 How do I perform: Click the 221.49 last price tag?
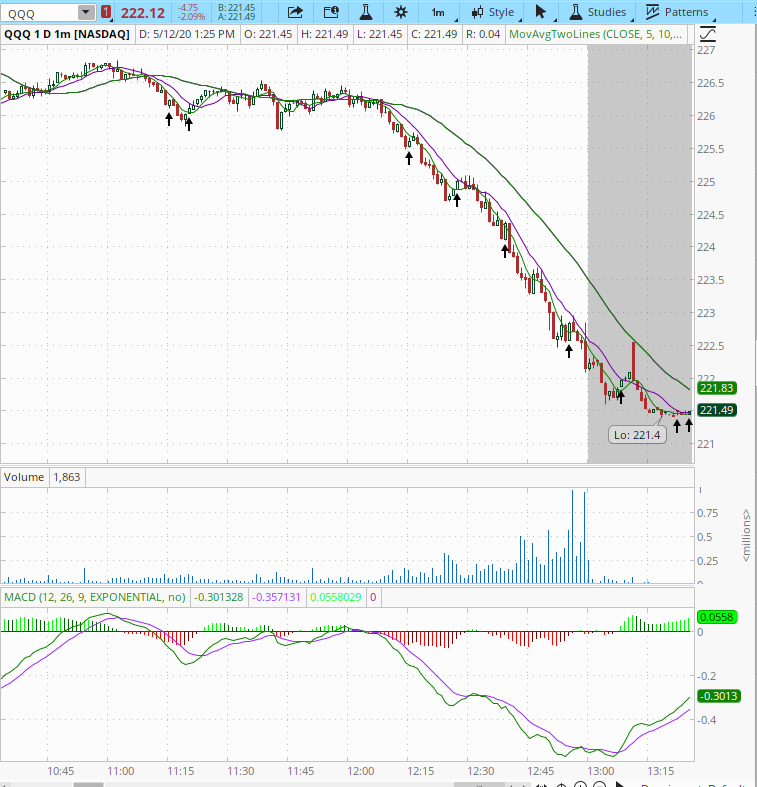[717, 410]
